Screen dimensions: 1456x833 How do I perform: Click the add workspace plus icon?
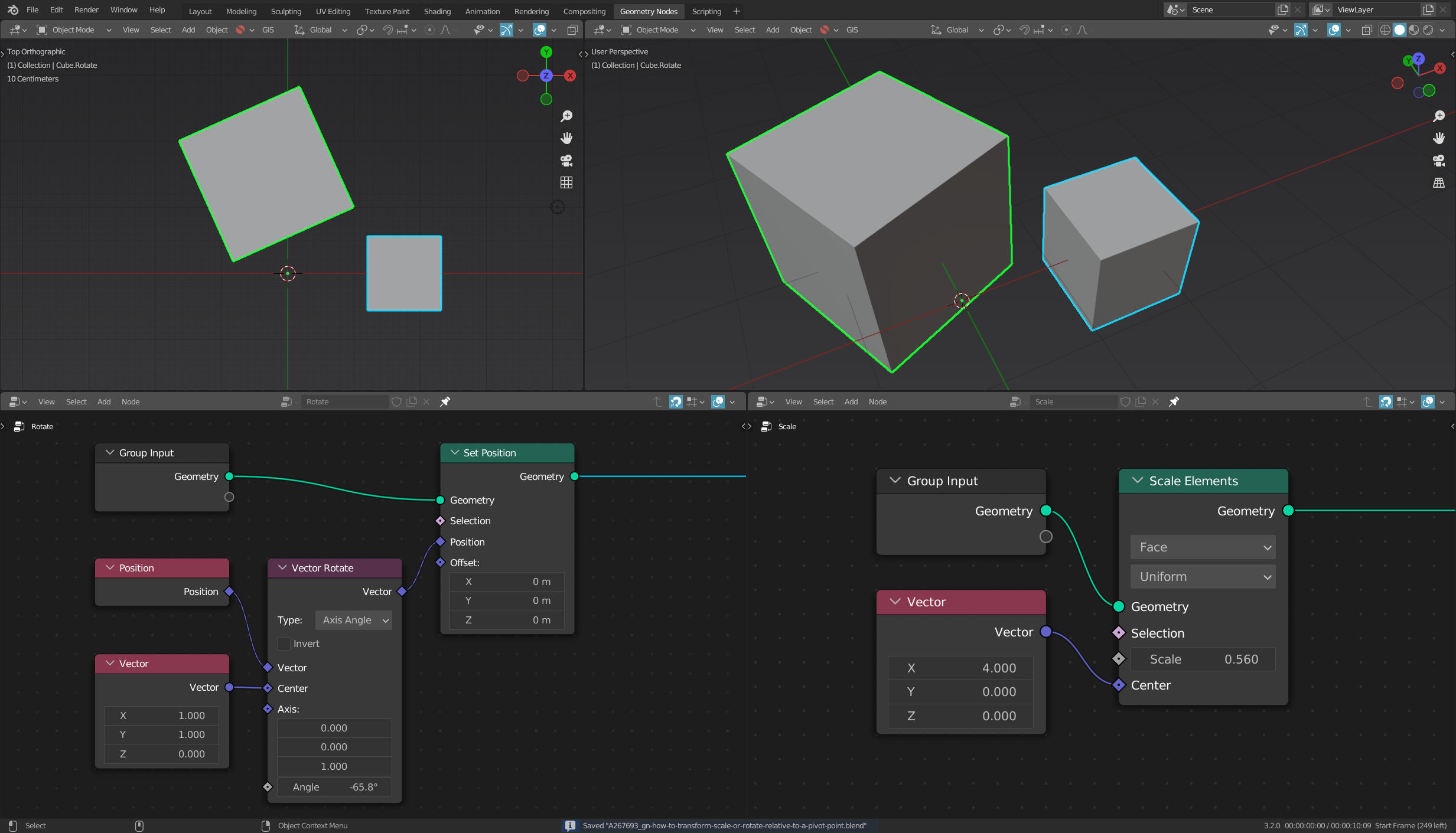coord(737,11)
